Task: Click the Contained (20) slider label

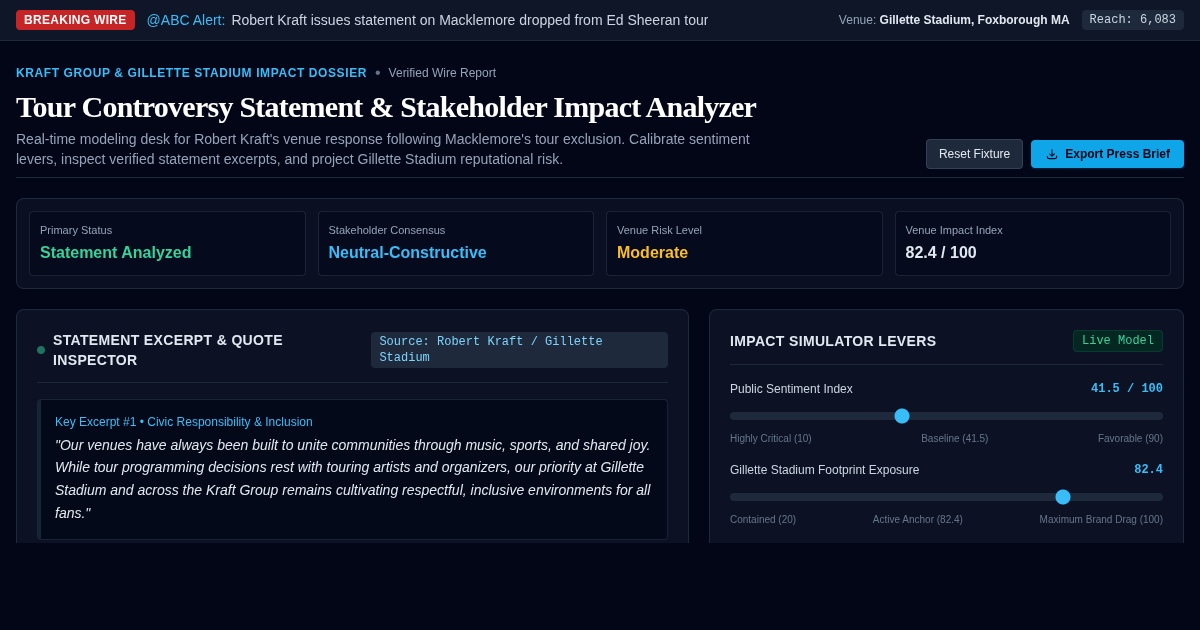Action: (x=763, y=520)
